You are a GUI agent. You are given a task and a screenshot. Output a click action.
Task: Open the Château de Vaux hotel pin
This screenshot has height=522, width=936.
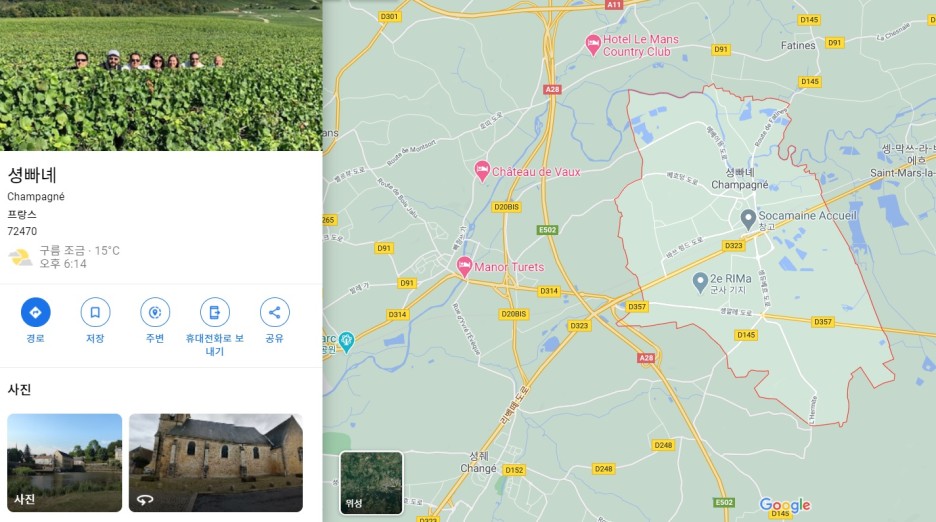point(482,171)
